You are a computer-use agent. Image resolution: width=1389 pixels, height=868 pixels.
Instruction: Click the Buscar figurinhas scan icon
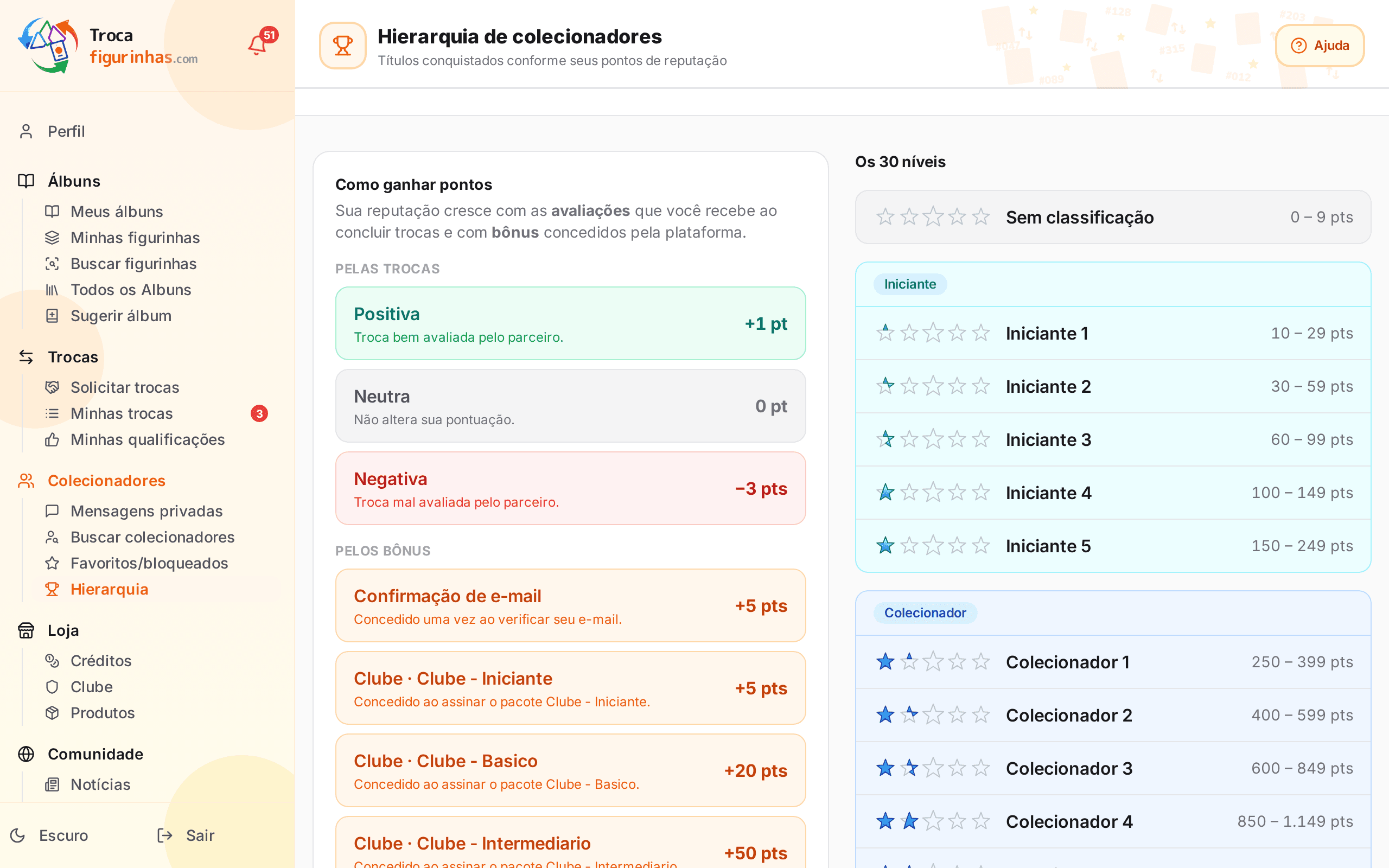[x=52, y=264]
